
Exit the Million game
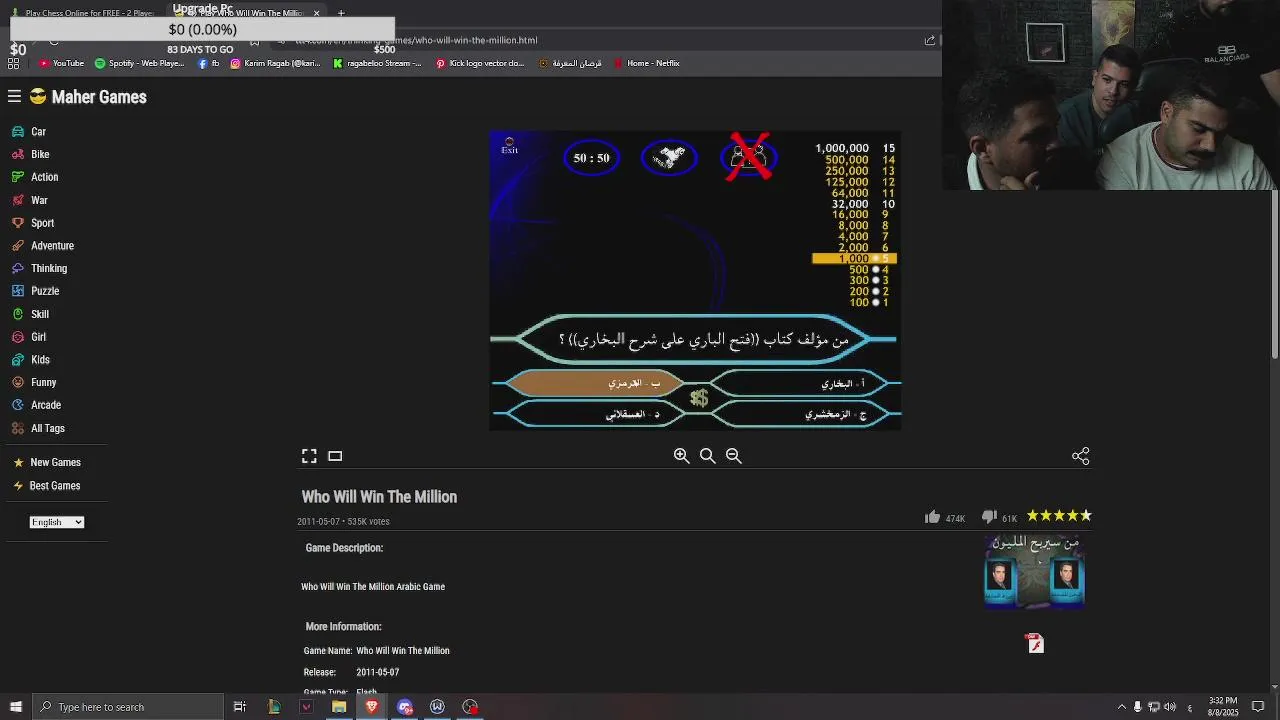tap(509, 147)
